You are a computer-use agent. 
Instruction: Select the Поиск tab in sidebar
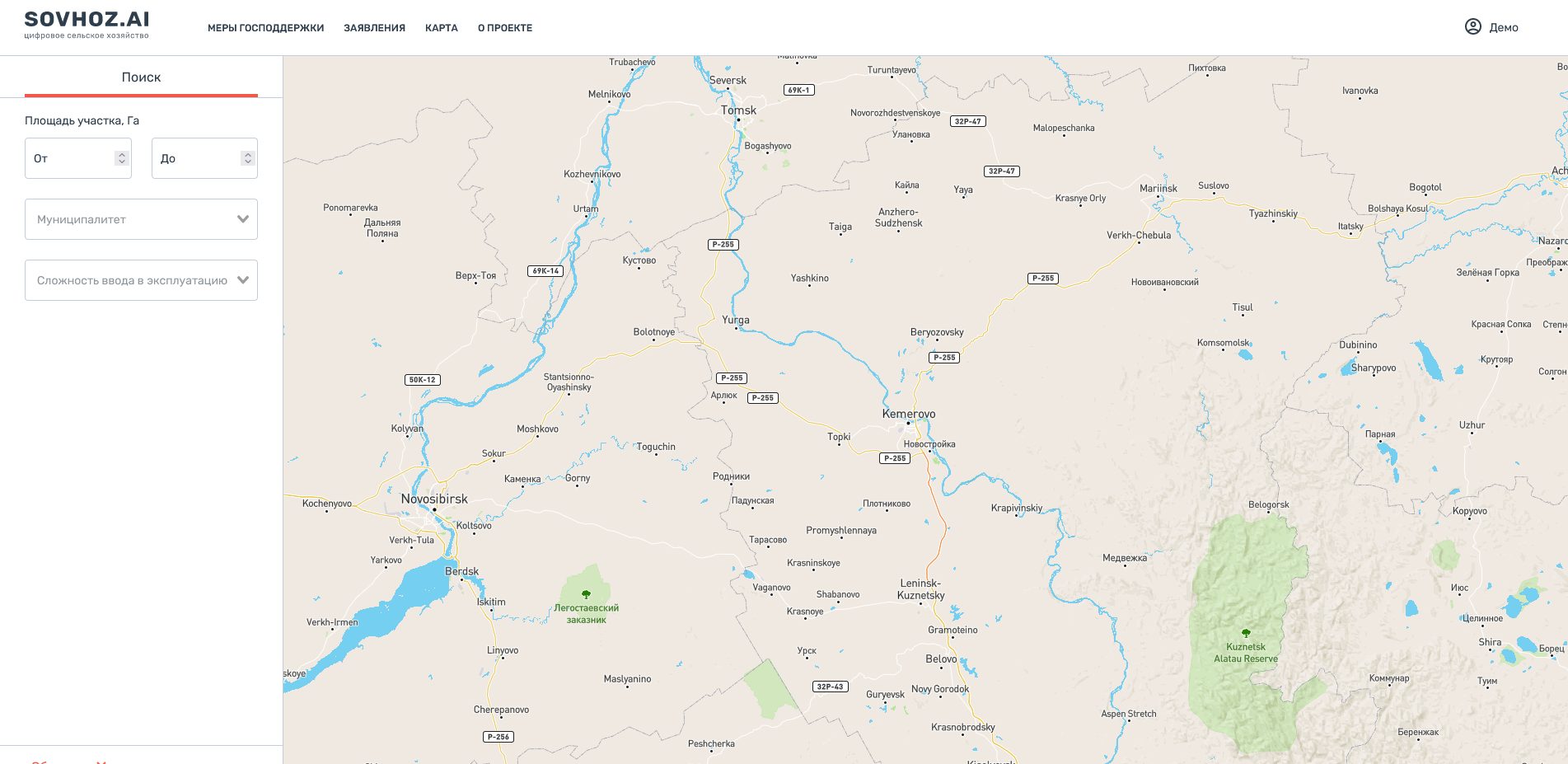(141, 77)
